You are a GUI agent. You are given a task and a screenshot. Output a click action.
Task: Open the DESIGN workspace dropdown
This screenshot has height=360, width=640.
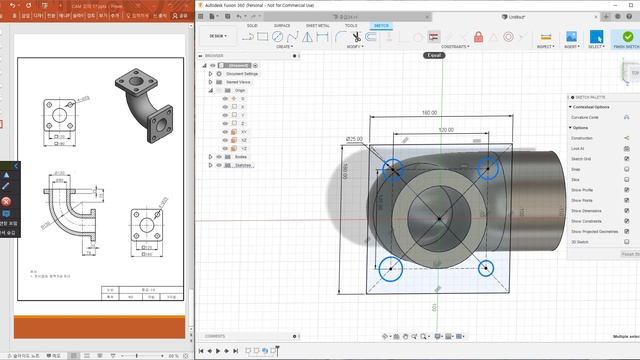(218, 36)
